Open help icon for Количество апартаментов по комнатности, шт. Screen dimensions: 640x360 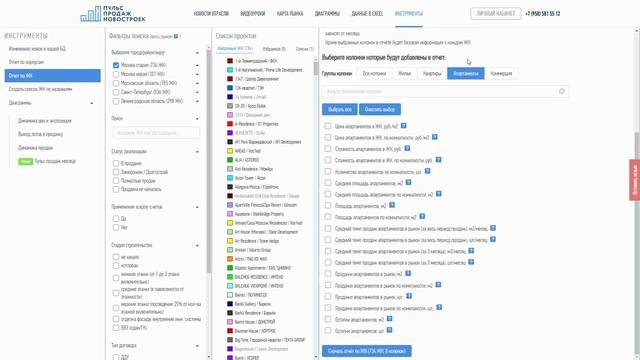point(427,171)
